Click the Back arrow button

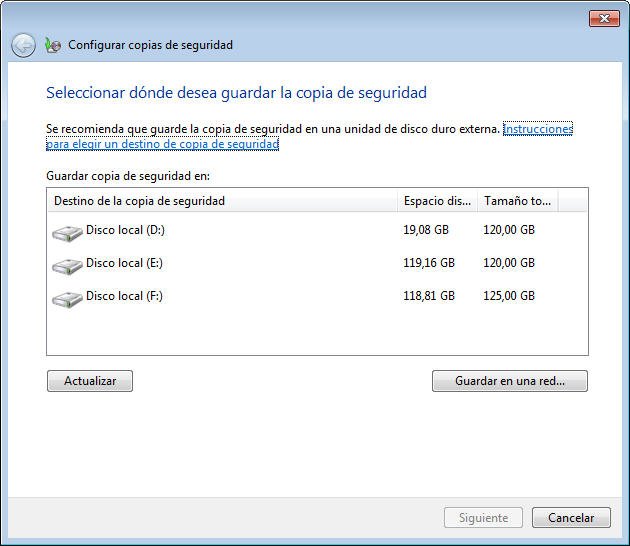(x=23, y=45)
